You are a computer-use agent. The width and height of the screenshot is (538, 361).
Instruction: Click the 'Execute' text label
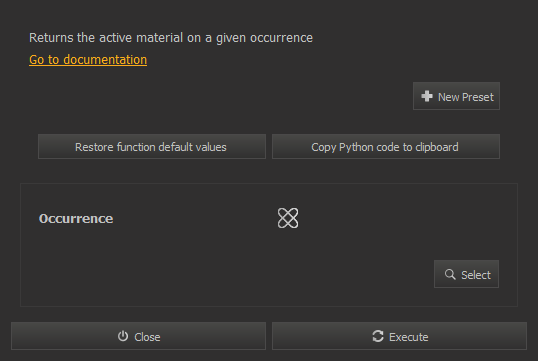pos(408,337)
